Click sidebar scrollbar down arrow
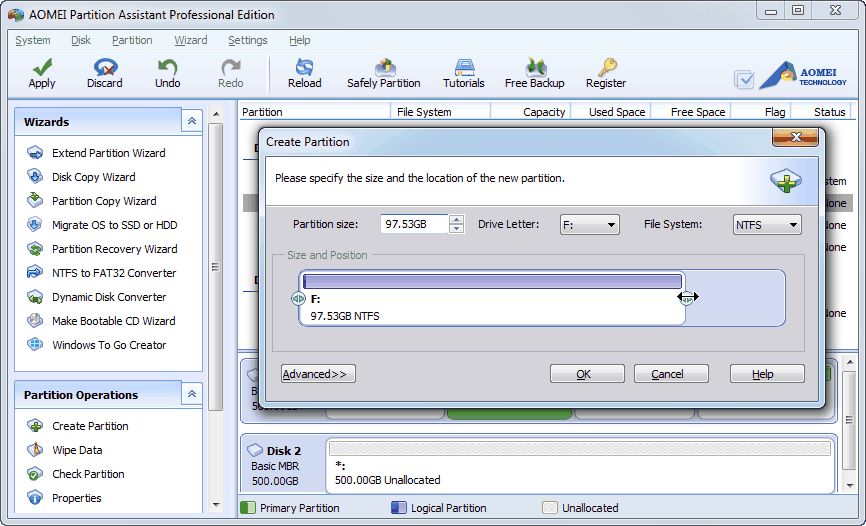Viewport: 866px width, 526px height. click(x=216, y=504)
